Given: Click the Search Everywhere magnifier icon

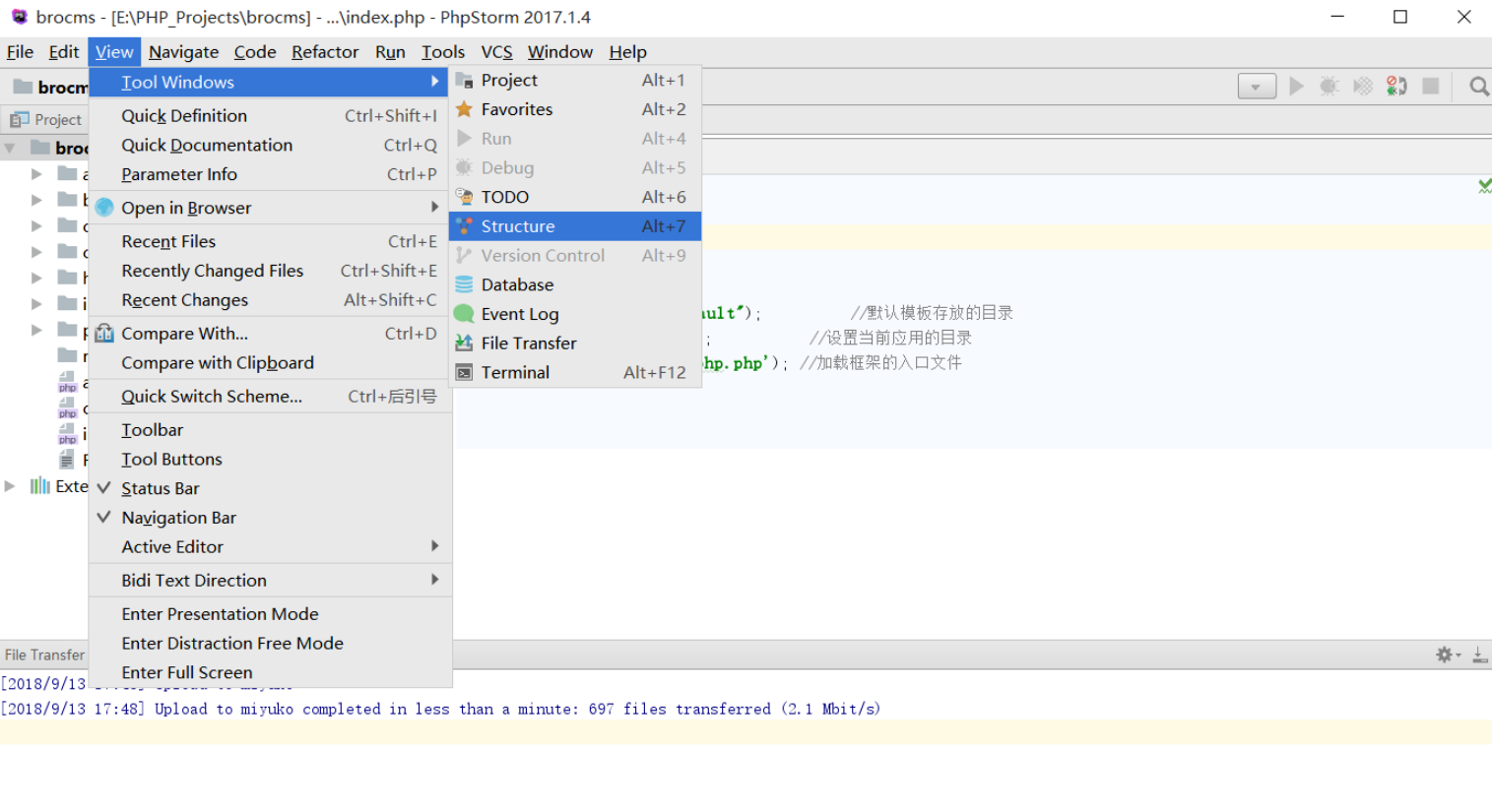Looking at the screenshot, I should tap(1478, 87).
